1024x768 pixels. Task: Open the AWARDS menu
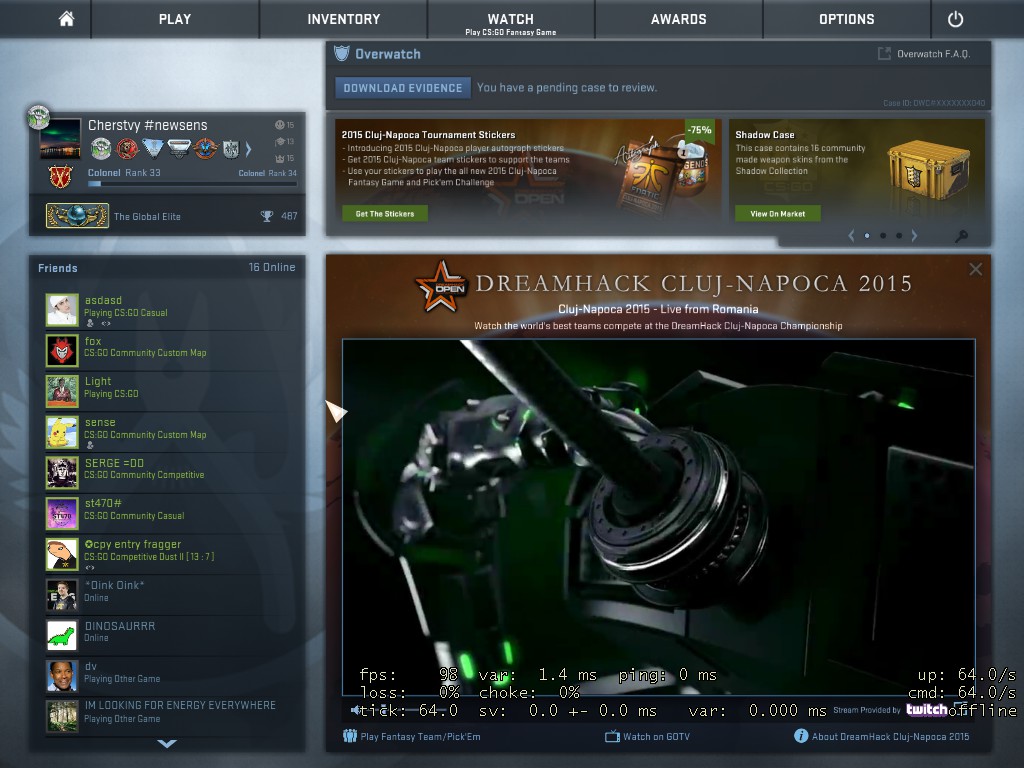[x=679, y=19]
